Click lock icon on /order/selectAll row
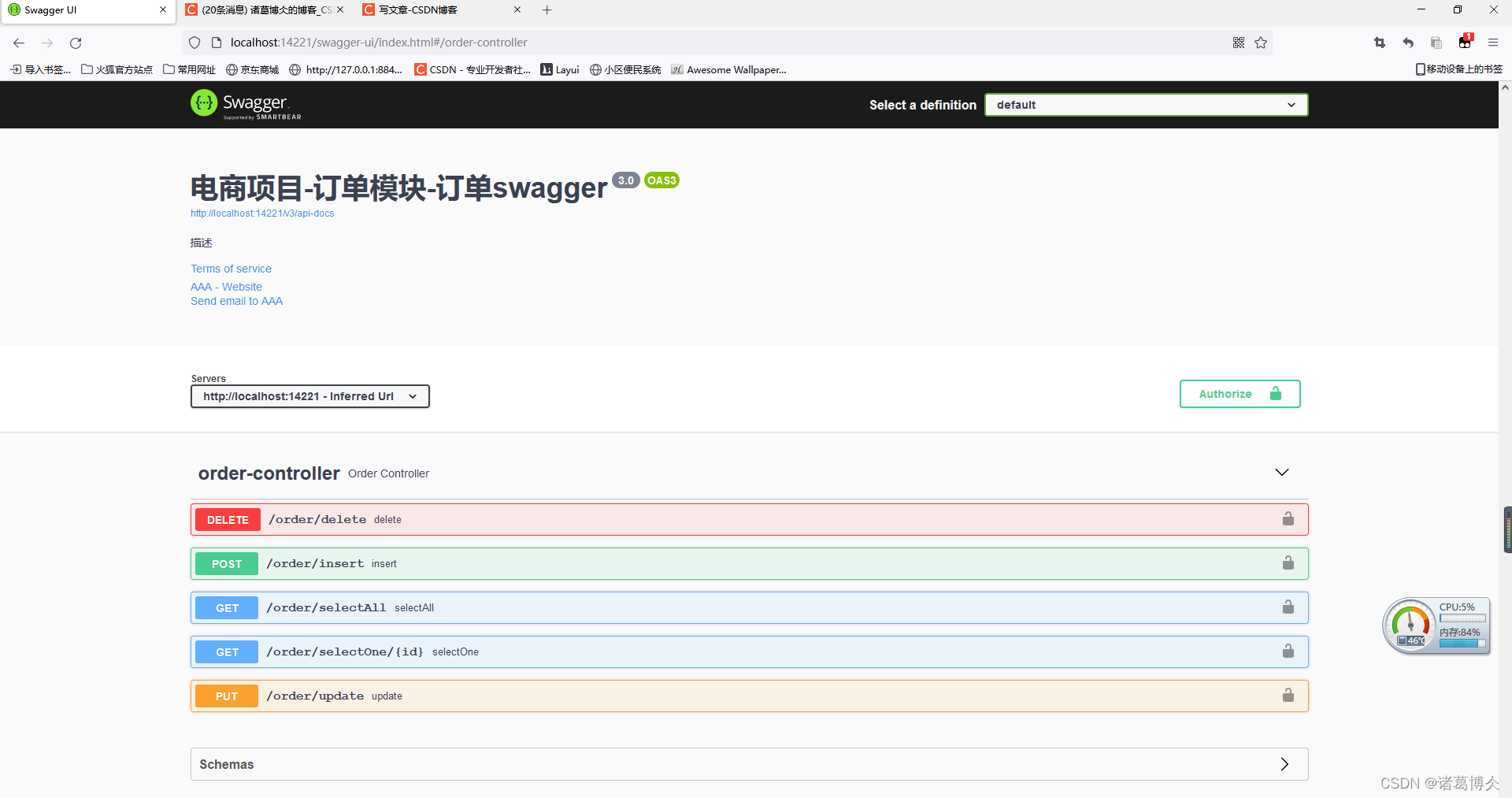The width and height of the screenshot is (1512, 798). pyautogui.click(x=1288, y=607)
